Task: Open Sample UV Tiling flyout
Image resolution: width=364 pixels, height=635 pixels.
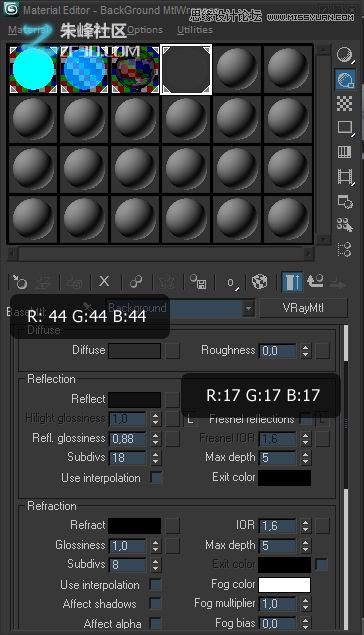Action: [x=345, y=128]
